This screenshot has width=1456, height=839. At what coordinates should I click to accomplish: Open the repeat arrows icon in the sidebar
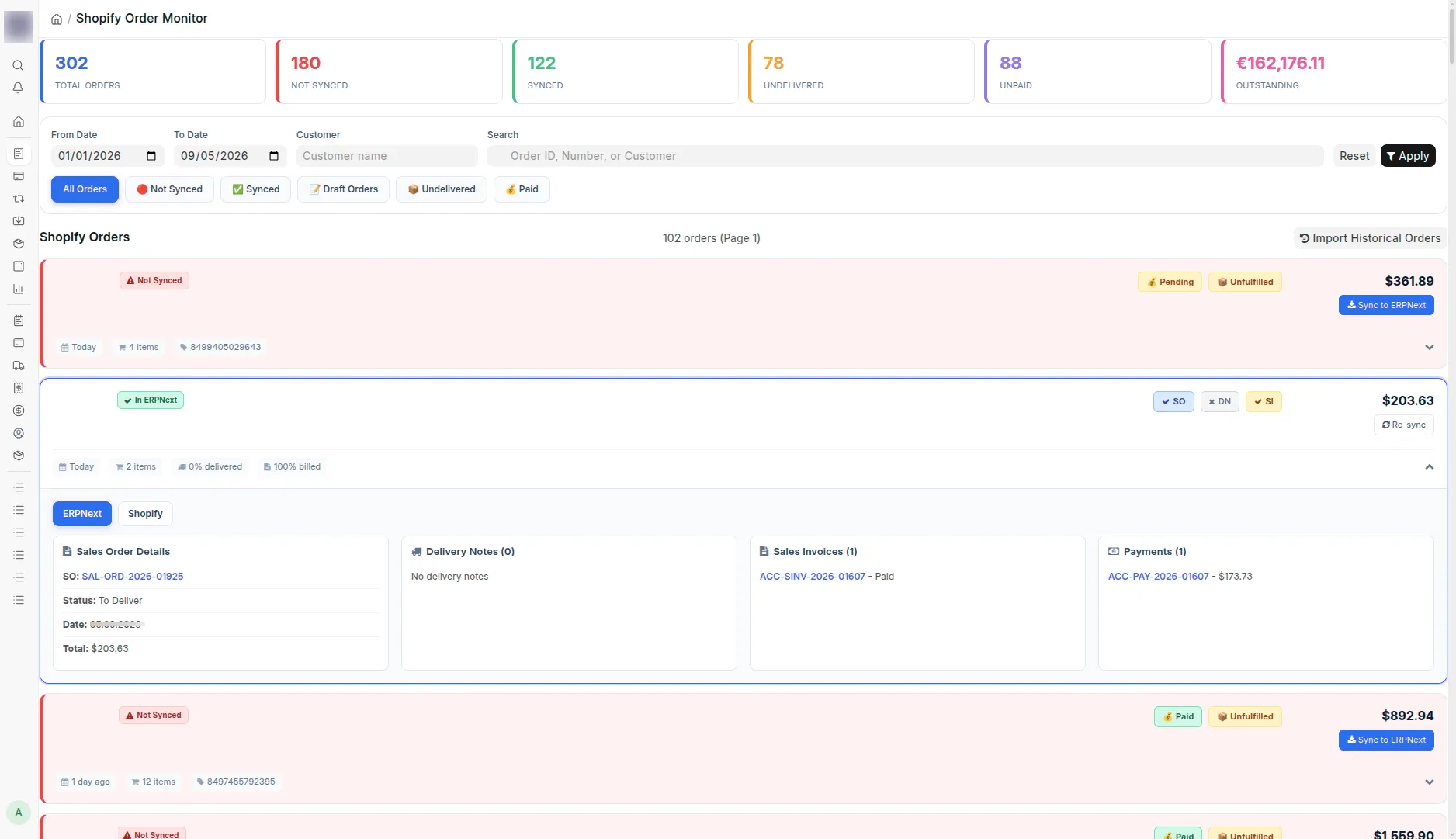click(19, 199)
